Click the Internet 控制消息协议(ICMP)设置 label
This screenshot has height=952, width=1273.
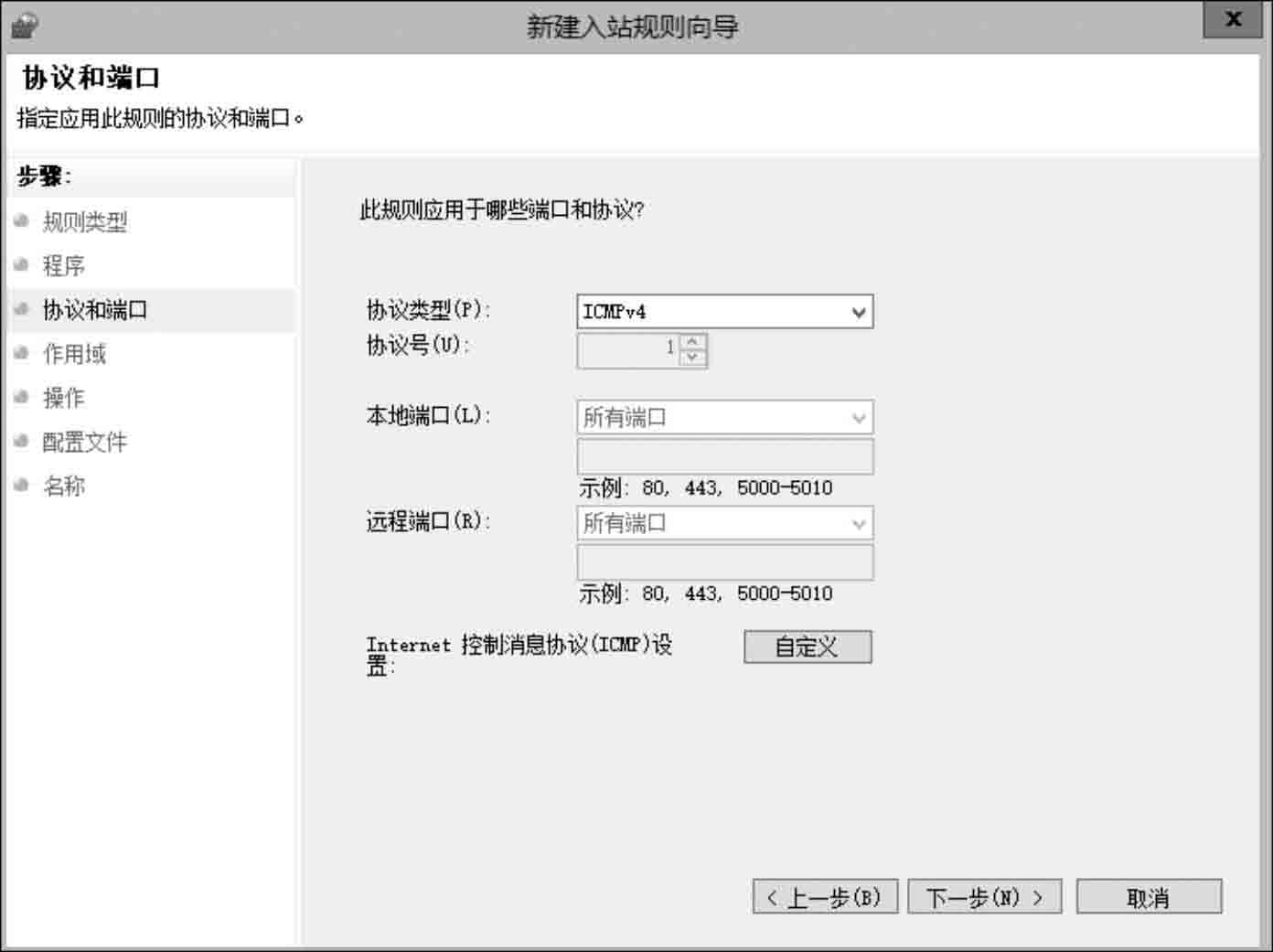(519, 655)
